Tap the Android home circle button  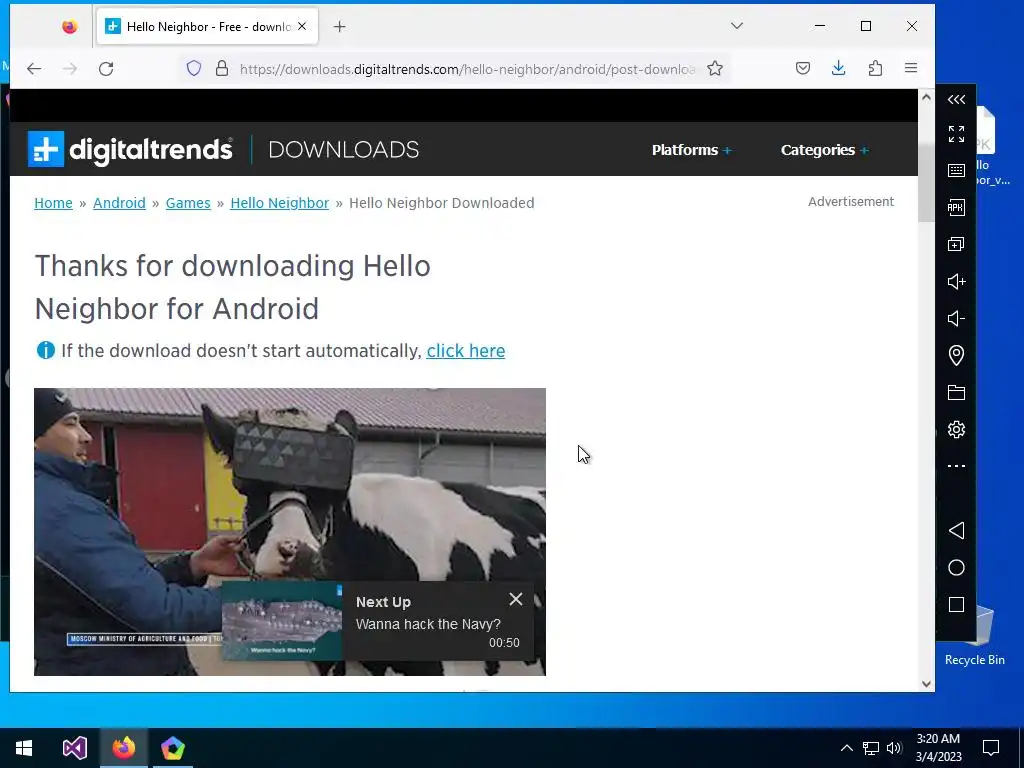(956, 568)
